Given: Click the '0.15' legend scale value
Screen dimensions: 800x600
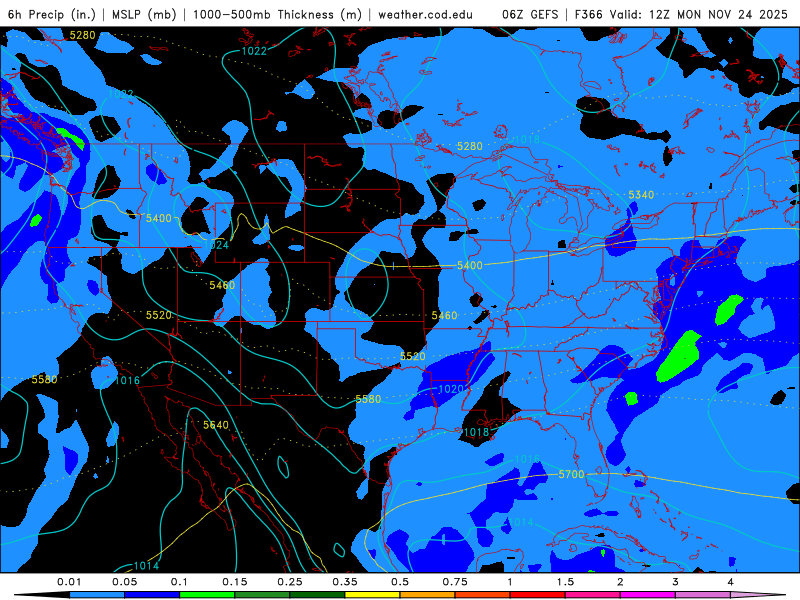Looking at the screenshot, I should (x=235, y=582).
